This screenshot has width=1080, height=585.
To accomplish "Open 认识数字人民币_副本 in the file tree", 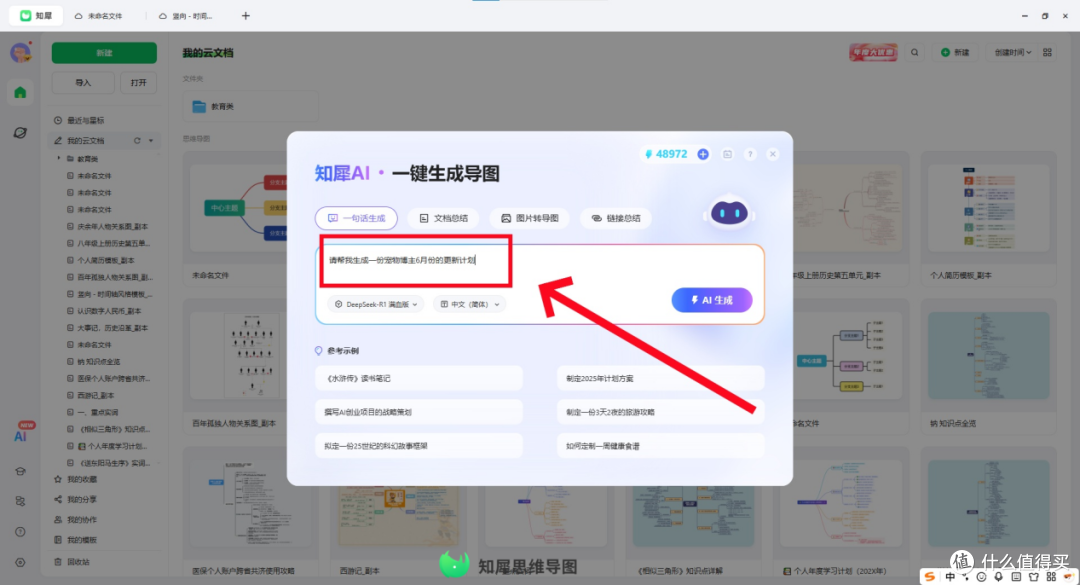I will (x=105, y=311).
